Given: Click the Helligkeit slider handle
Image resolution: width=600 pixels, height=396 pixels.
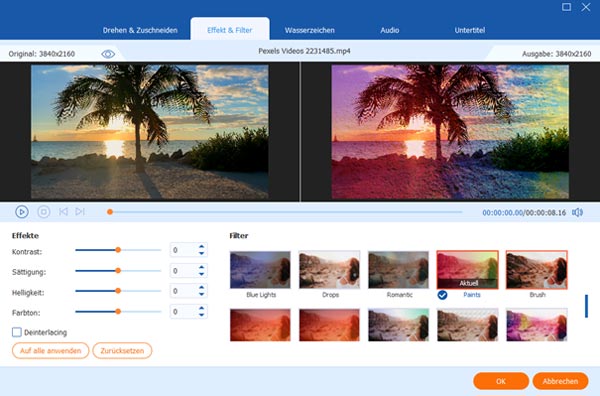Looking at the screenshot, I should (x=118, y=291).
